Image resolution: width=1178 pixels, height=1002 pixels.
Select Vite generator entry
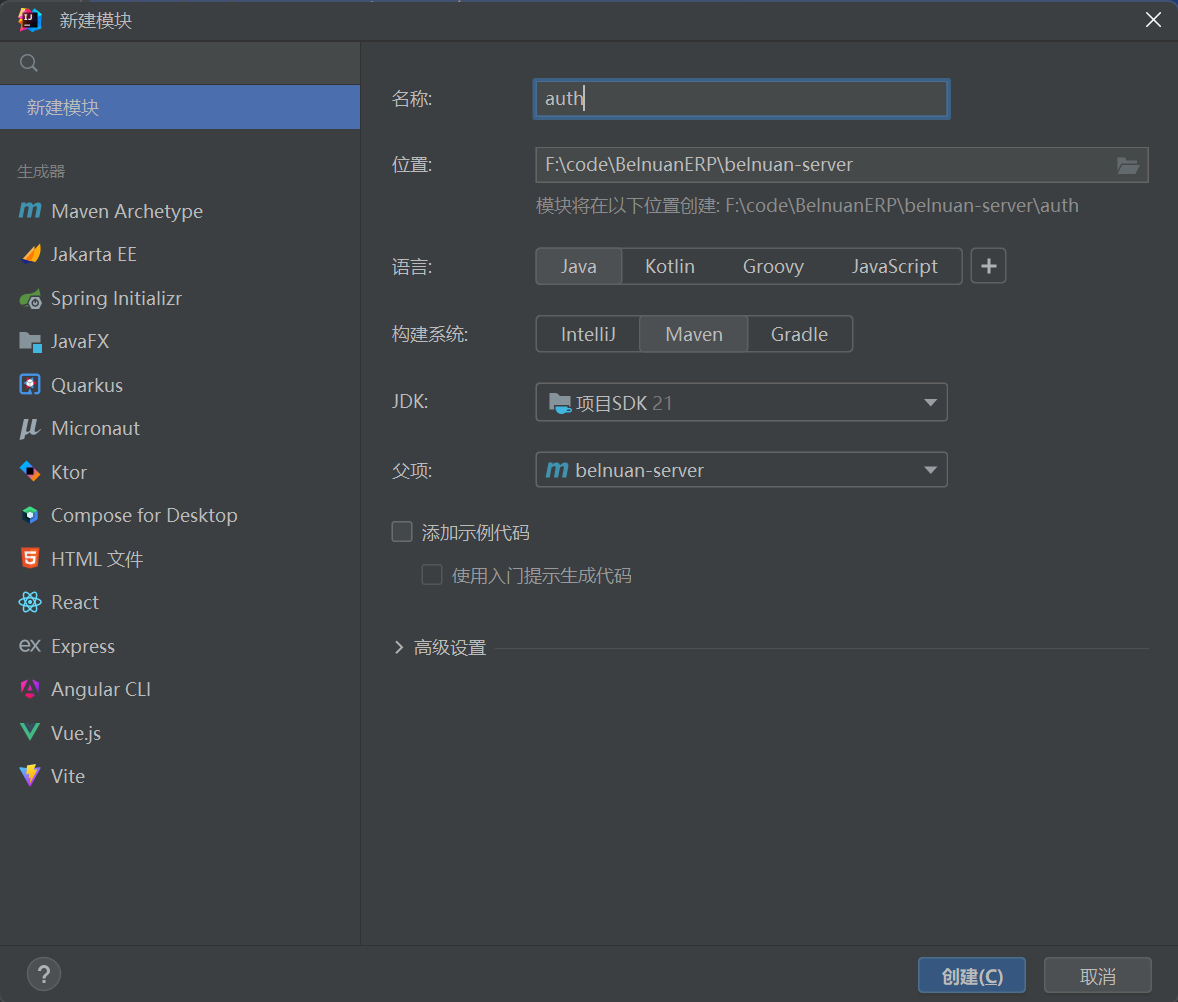pyautogui.click(x=180, y=776)
